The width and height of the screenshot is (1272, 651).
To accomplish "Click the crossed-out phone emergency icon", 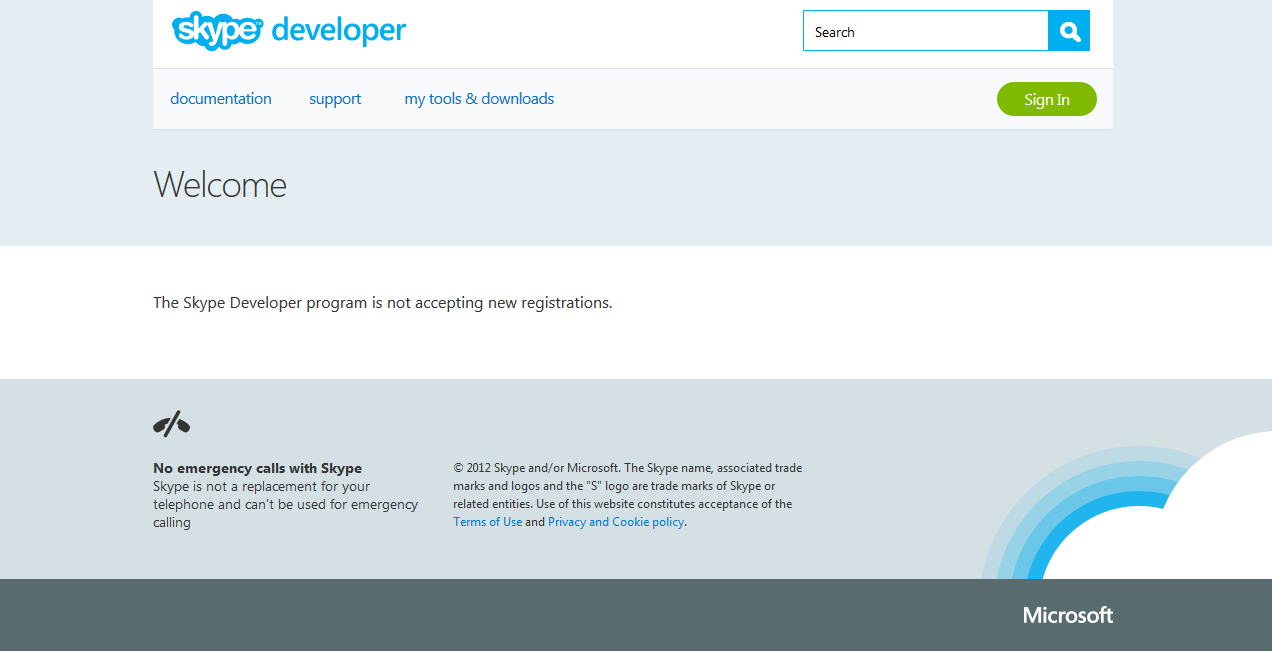I will point(171,424).
